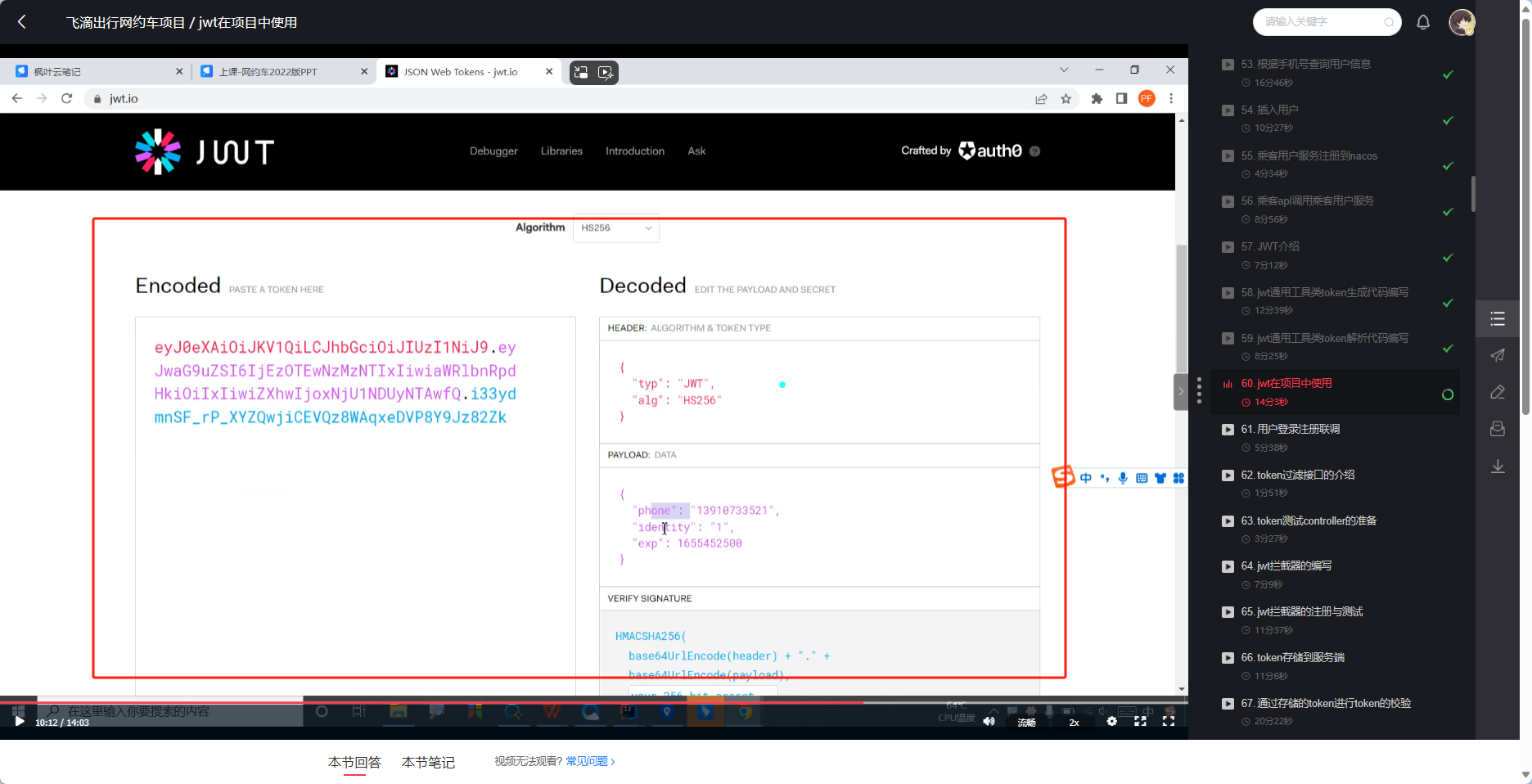Toggle completion circle for lesson 60
The height and width of the screenshot is (784, 1532).
pos(1447,395)
